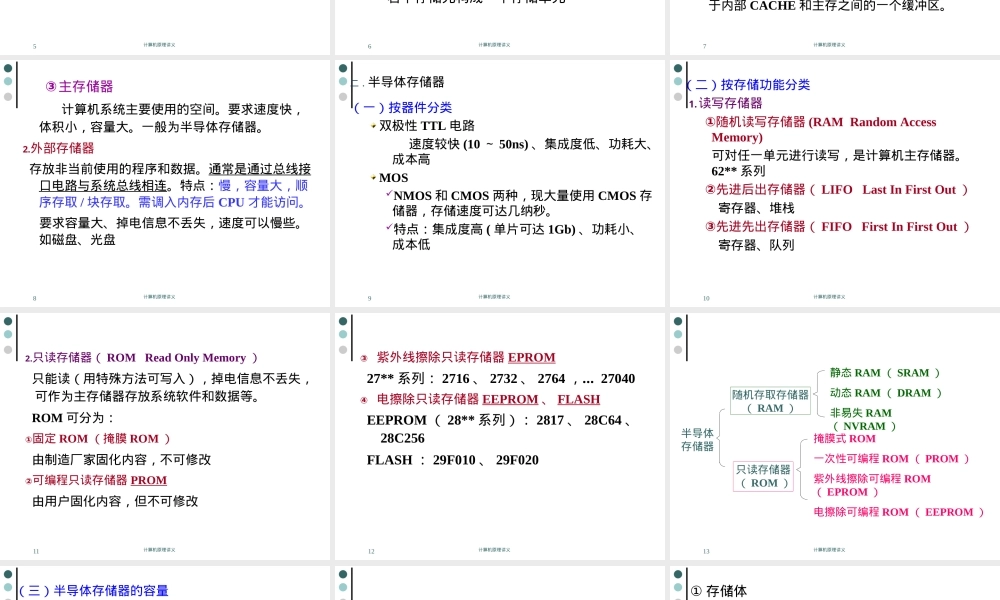Follow the underlined FLASH link on slide 12
Viewport: 1000px width, 600px height.
(x=578, y=399)
